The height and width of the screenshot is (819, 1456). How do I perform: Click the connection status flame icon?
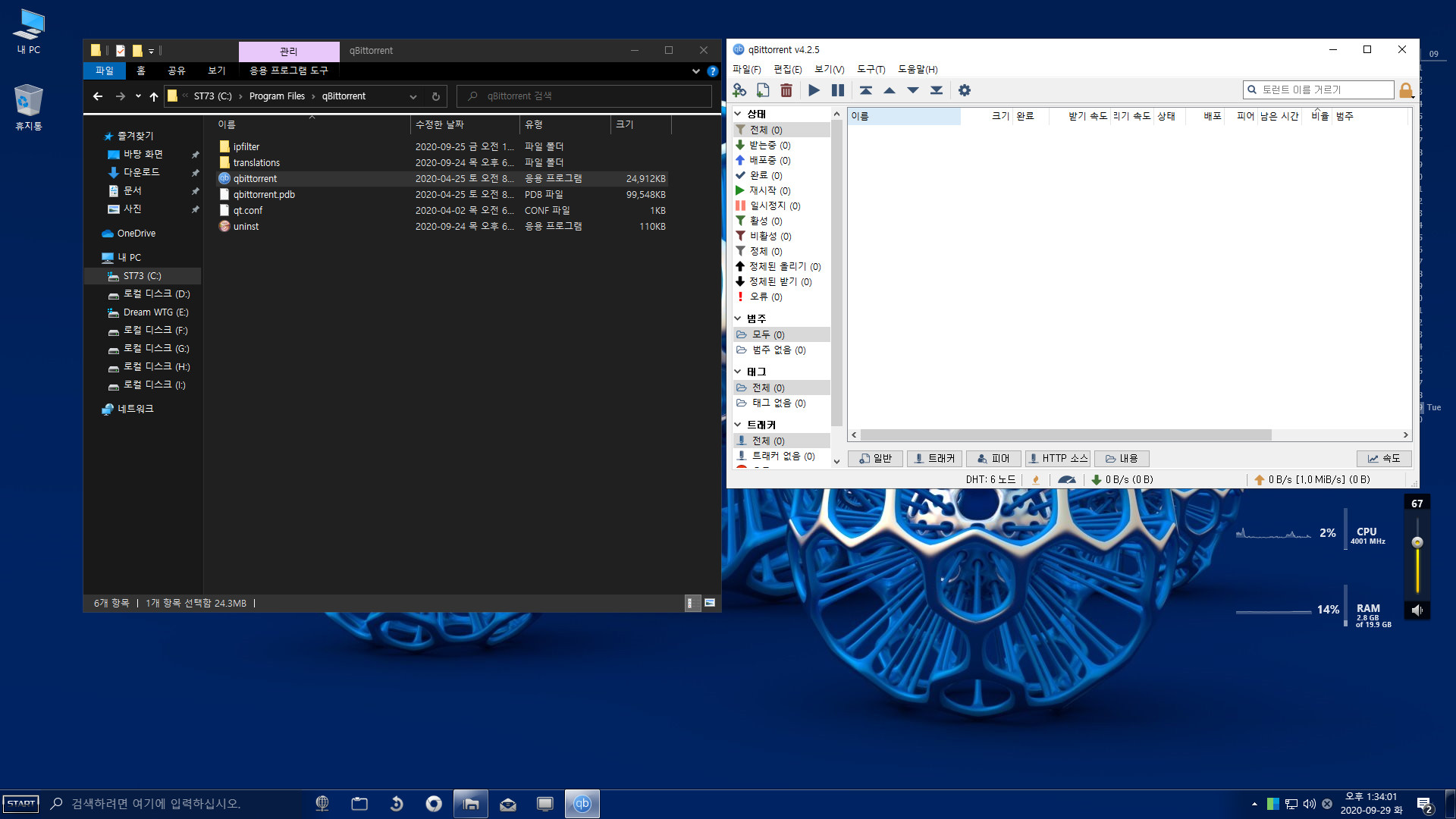click(x=1036, y=479)
